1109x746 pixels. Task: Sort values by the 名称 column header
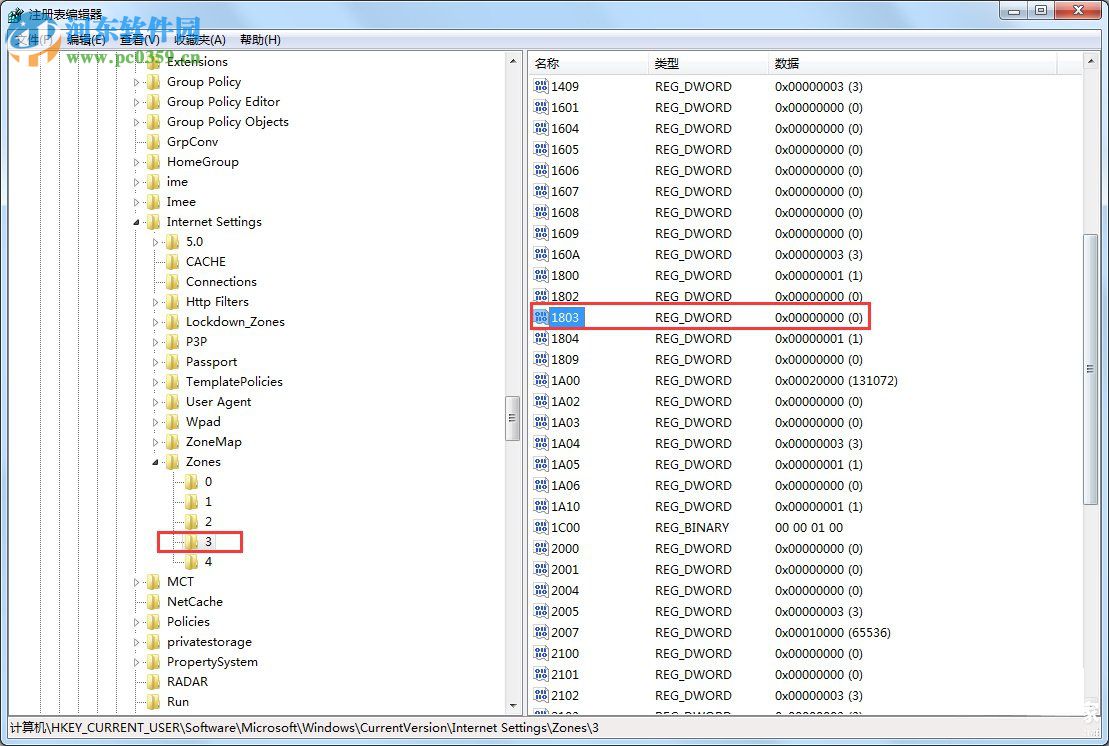coord(587,63)
